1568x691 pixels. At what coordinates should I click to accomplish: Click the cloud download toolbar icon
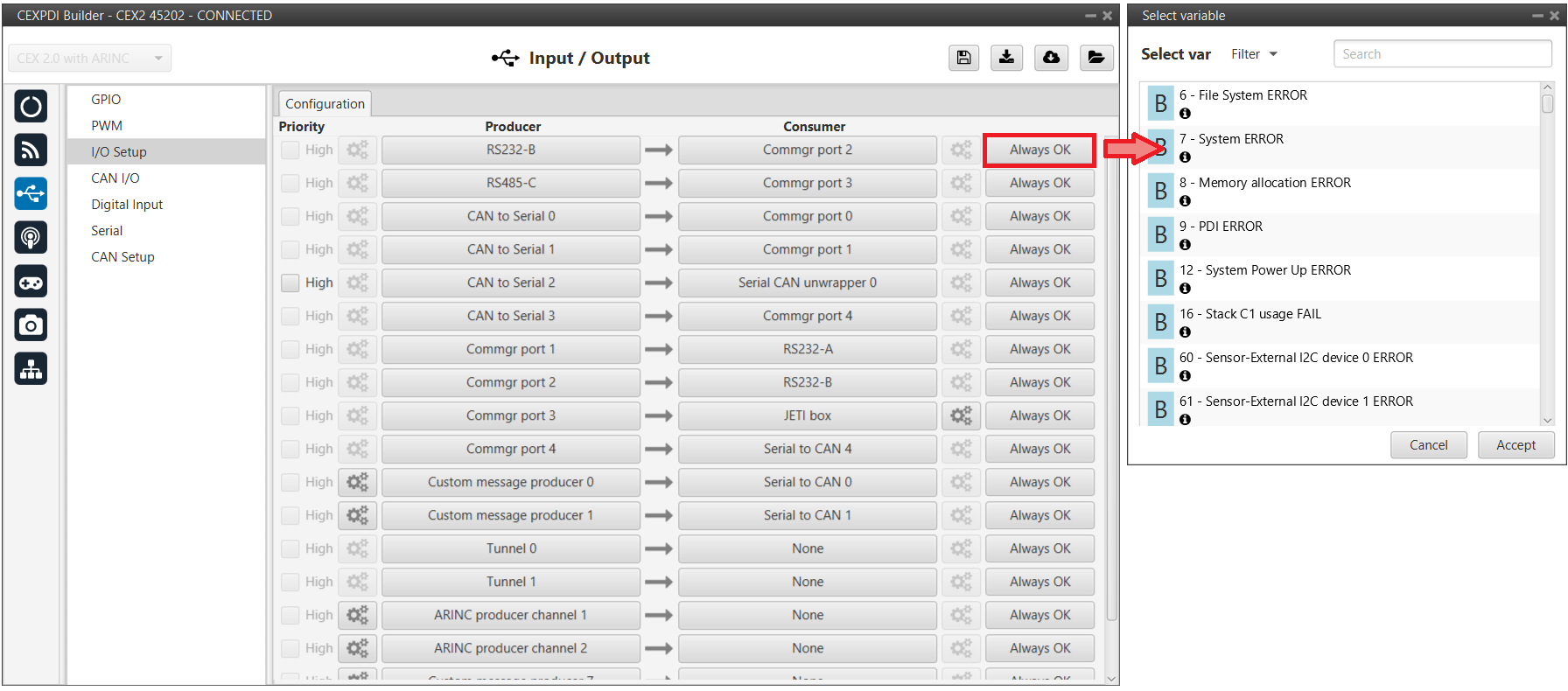click(1051, 58)
